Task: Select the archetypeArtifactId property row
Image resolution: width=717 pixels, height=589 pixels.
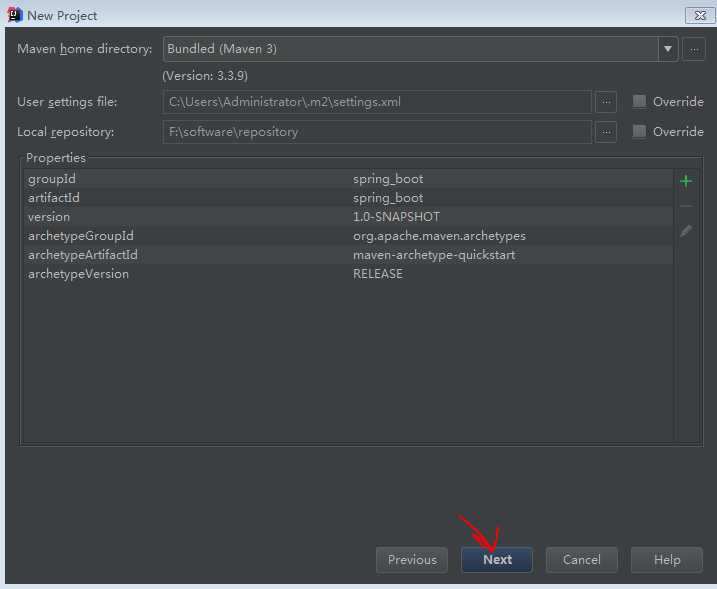Action: 348,255
